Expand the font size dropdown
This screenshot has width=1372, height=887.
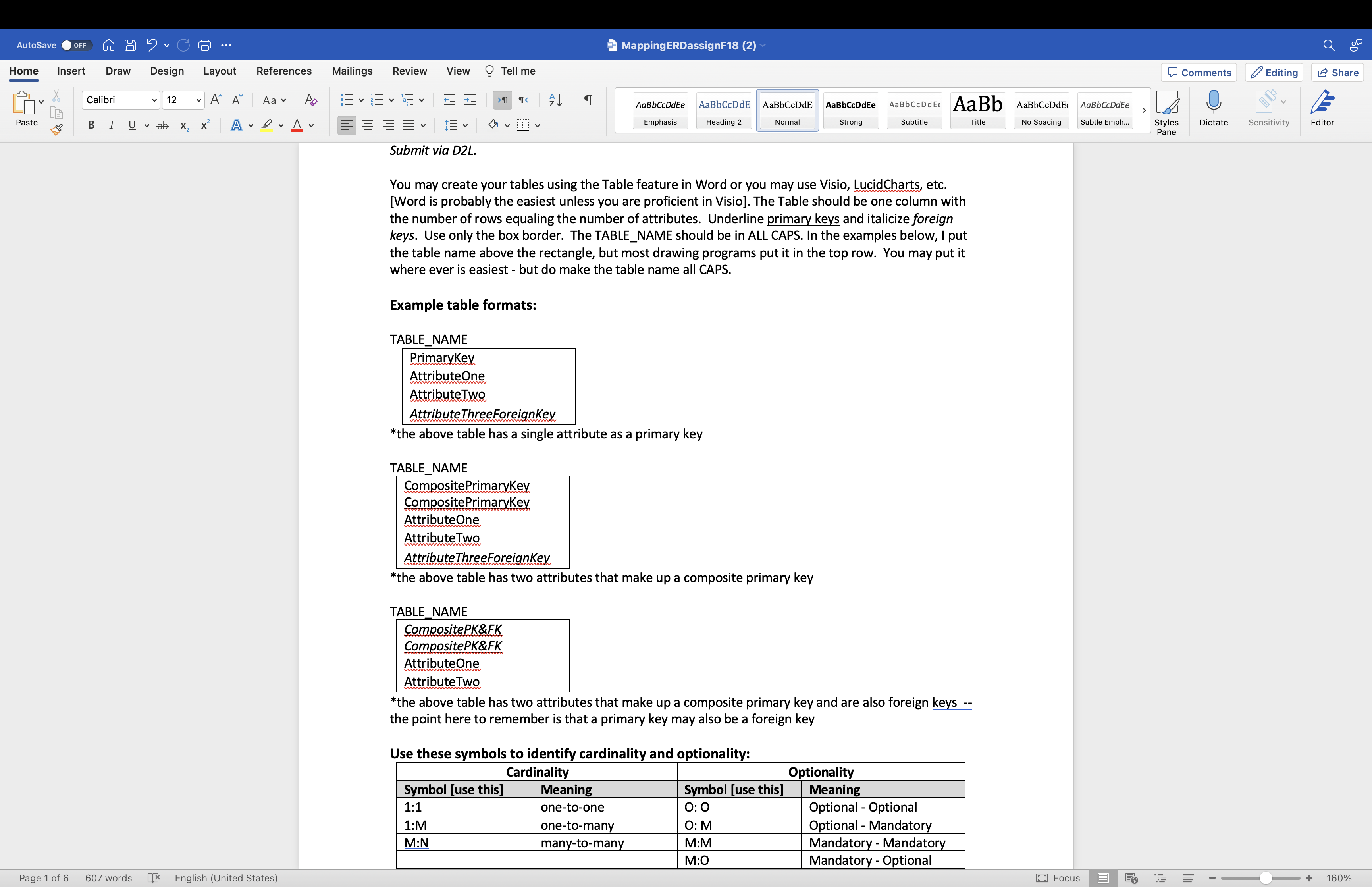click(198, 100)
